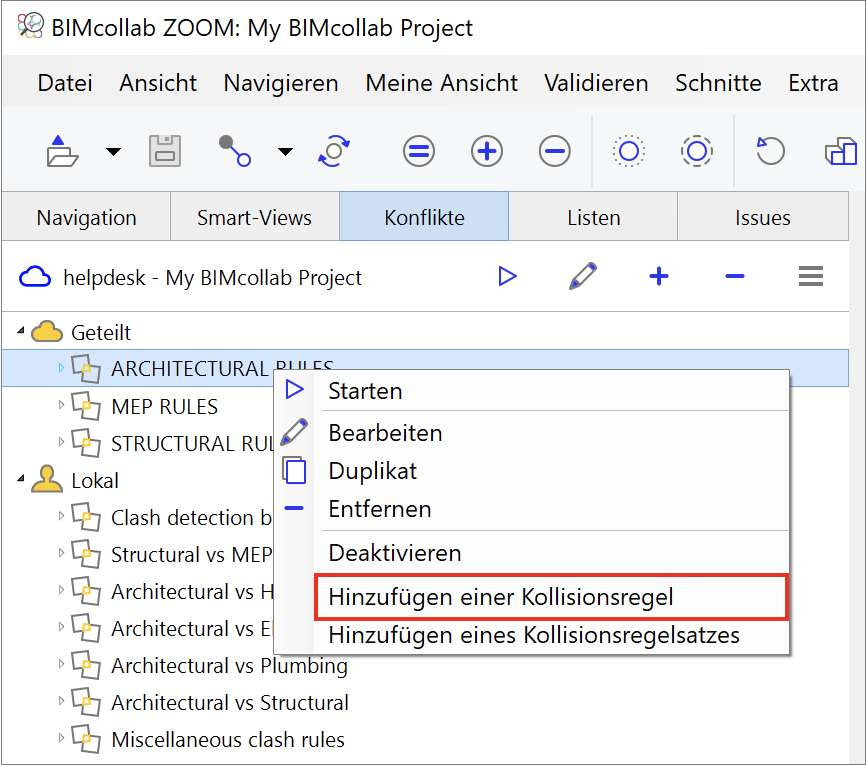
Task: Open the Validieren menu
Action: pos(596,83)
